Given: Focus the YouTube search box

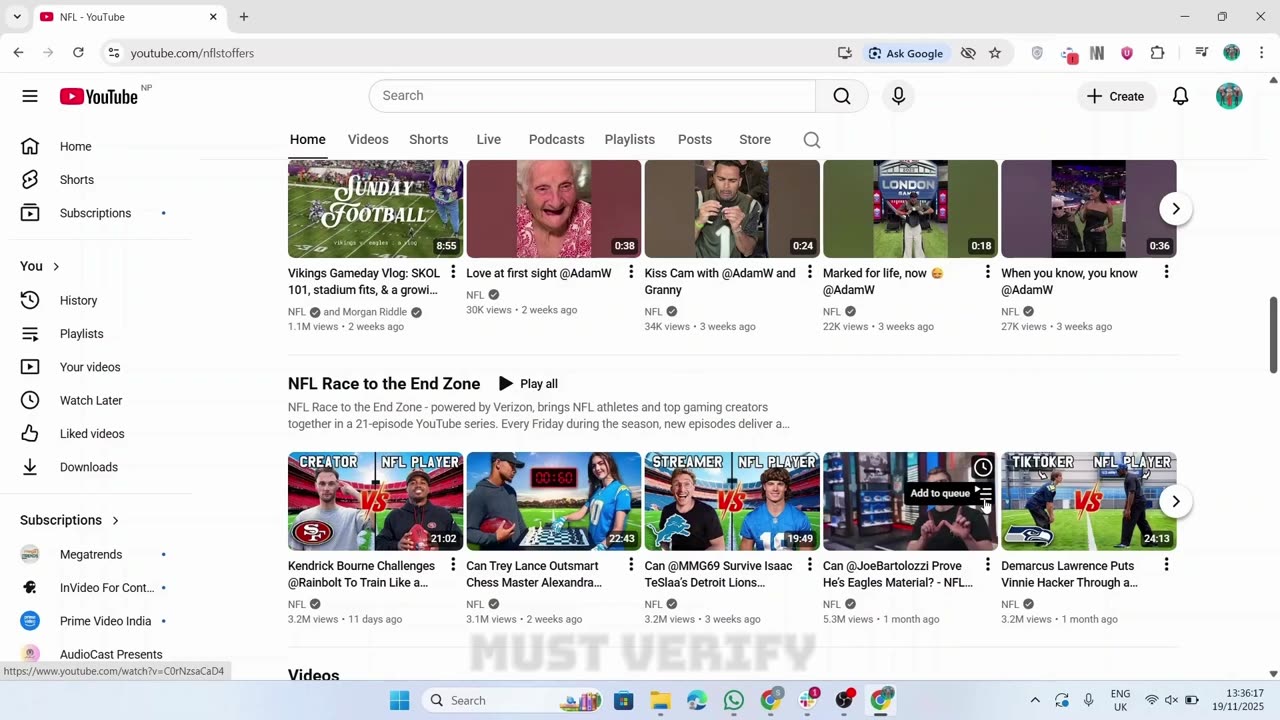Looking at the screenshot, I should [592, 96].
